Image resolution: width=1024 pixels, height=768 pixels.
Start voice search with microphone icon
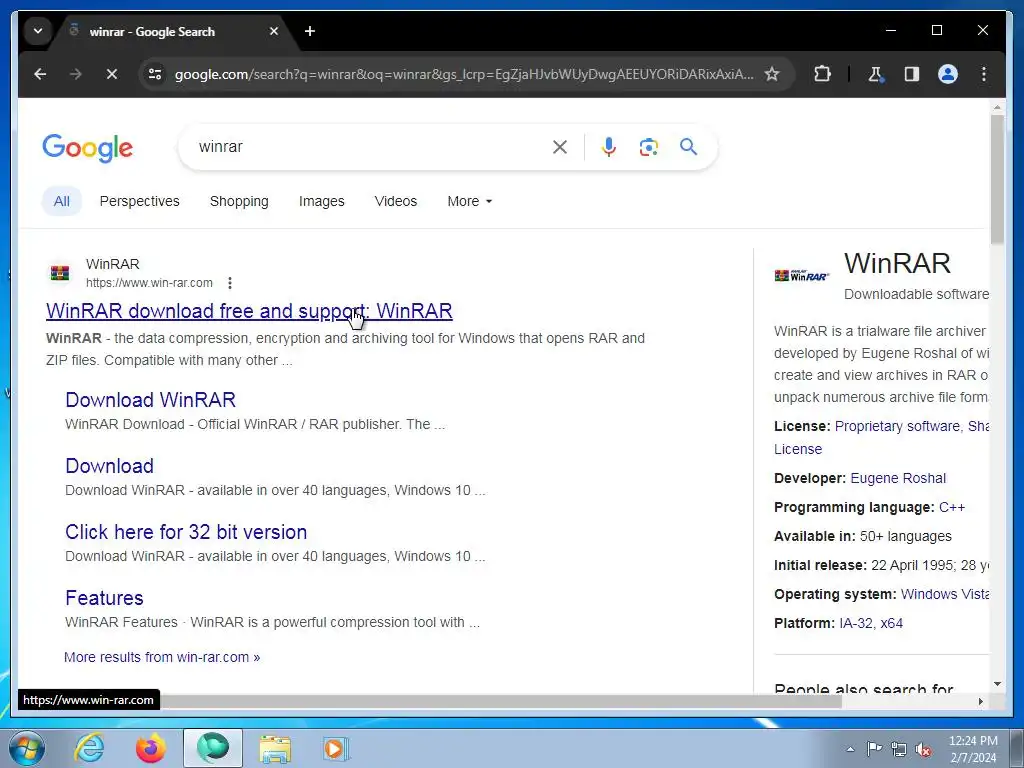click(x=609, y=147)
